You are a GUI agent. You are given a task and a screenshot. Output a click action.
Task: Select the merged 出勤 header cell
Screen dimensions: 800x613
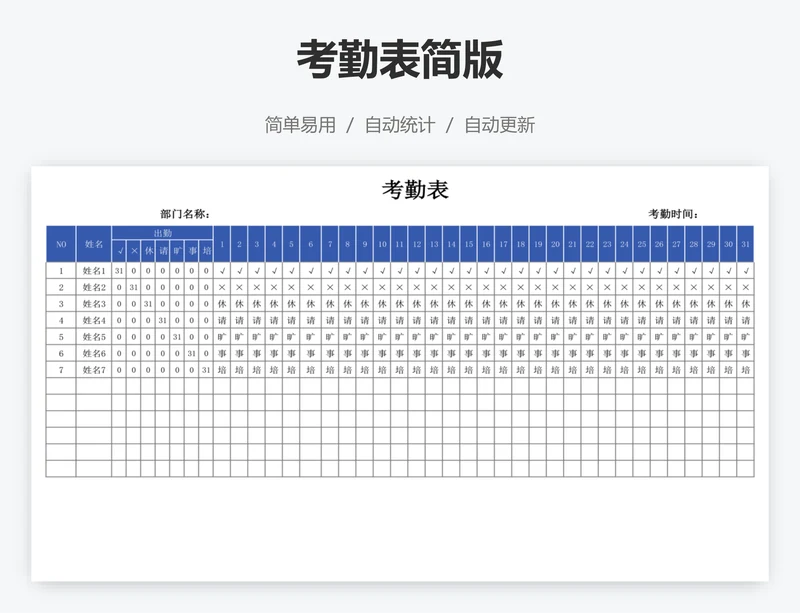[x=163, y=233]
